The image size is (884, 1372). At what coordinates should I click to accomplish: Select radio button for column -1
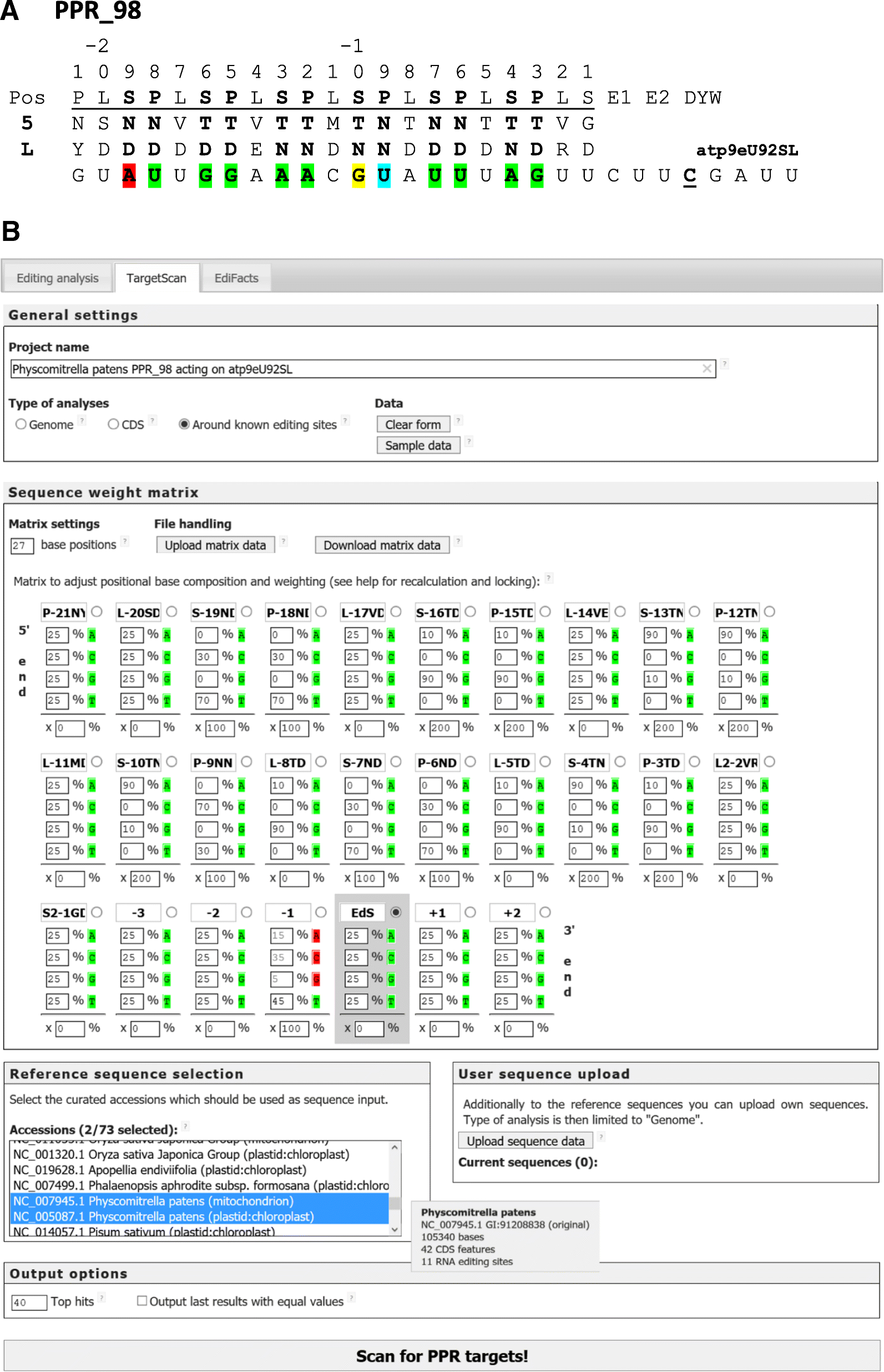pos(321,912)
